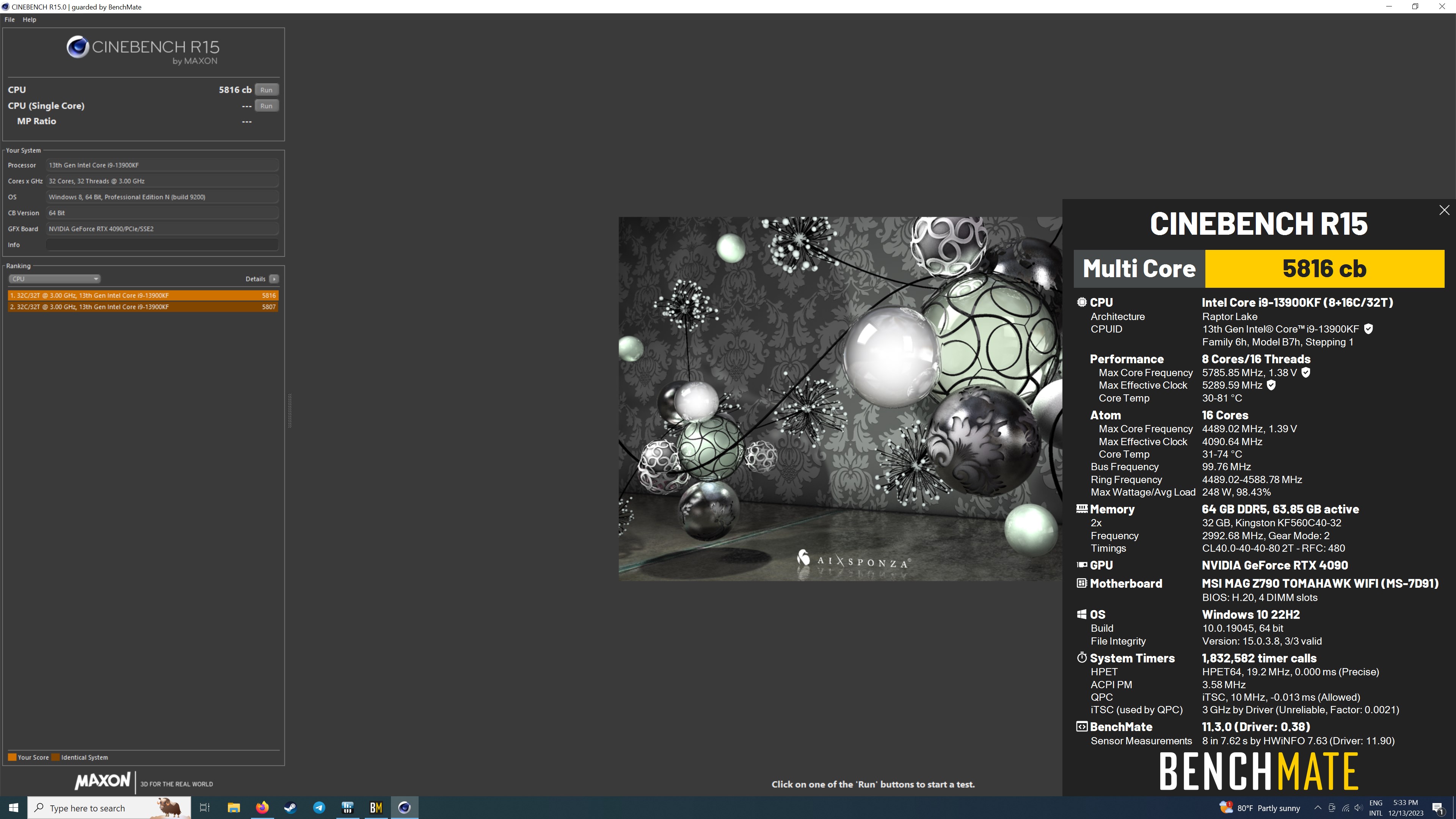Click the CPUID verified shield icon
Image resolution: width=1456 pixels, height=819 pixels.
(x=1368, y=329)
